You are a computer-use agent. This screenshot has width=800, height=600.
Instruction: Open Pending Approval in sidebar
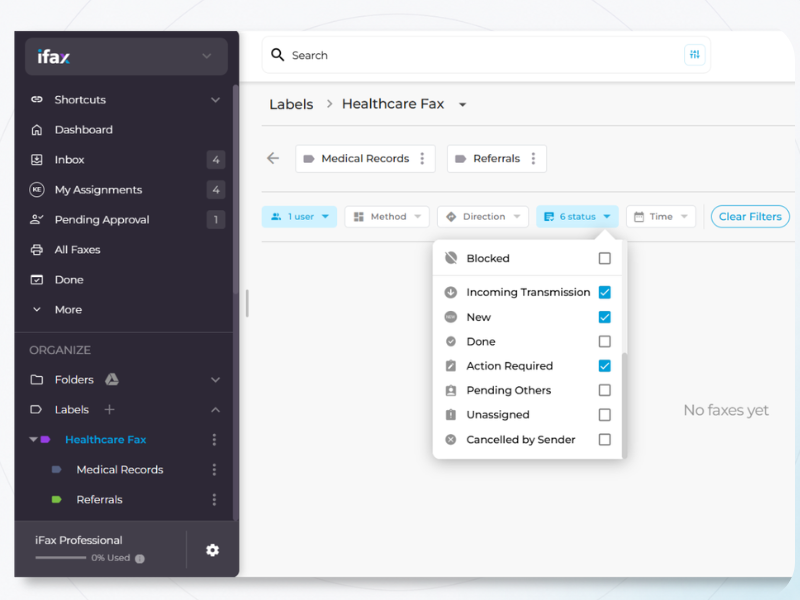102,220
